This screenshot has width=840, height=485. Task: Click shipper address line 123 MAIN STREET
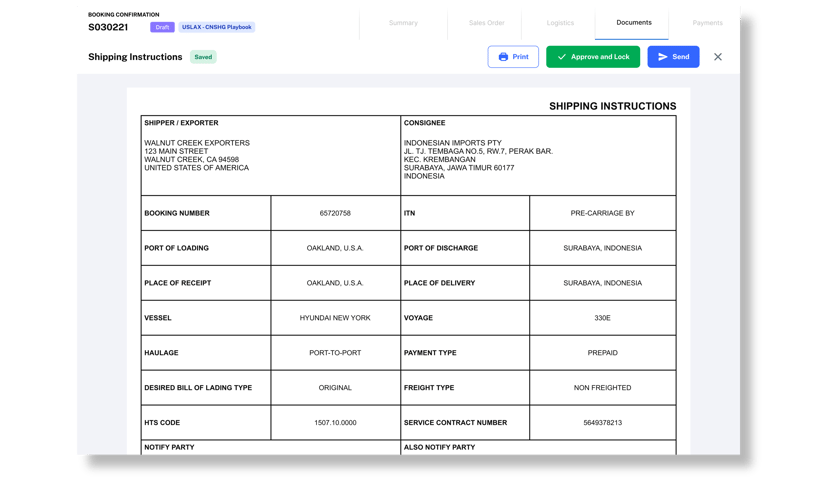coord(176,152)
